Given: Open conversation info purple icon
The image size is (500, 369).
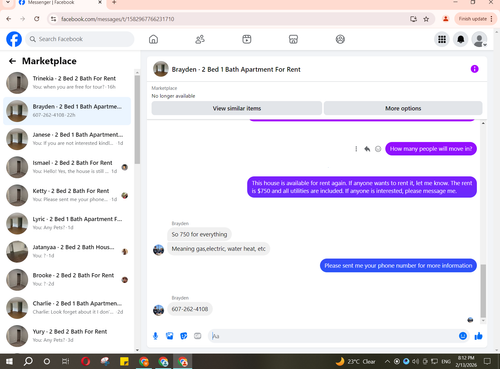Looking at the screenshot, I should (x=474, y=69).
